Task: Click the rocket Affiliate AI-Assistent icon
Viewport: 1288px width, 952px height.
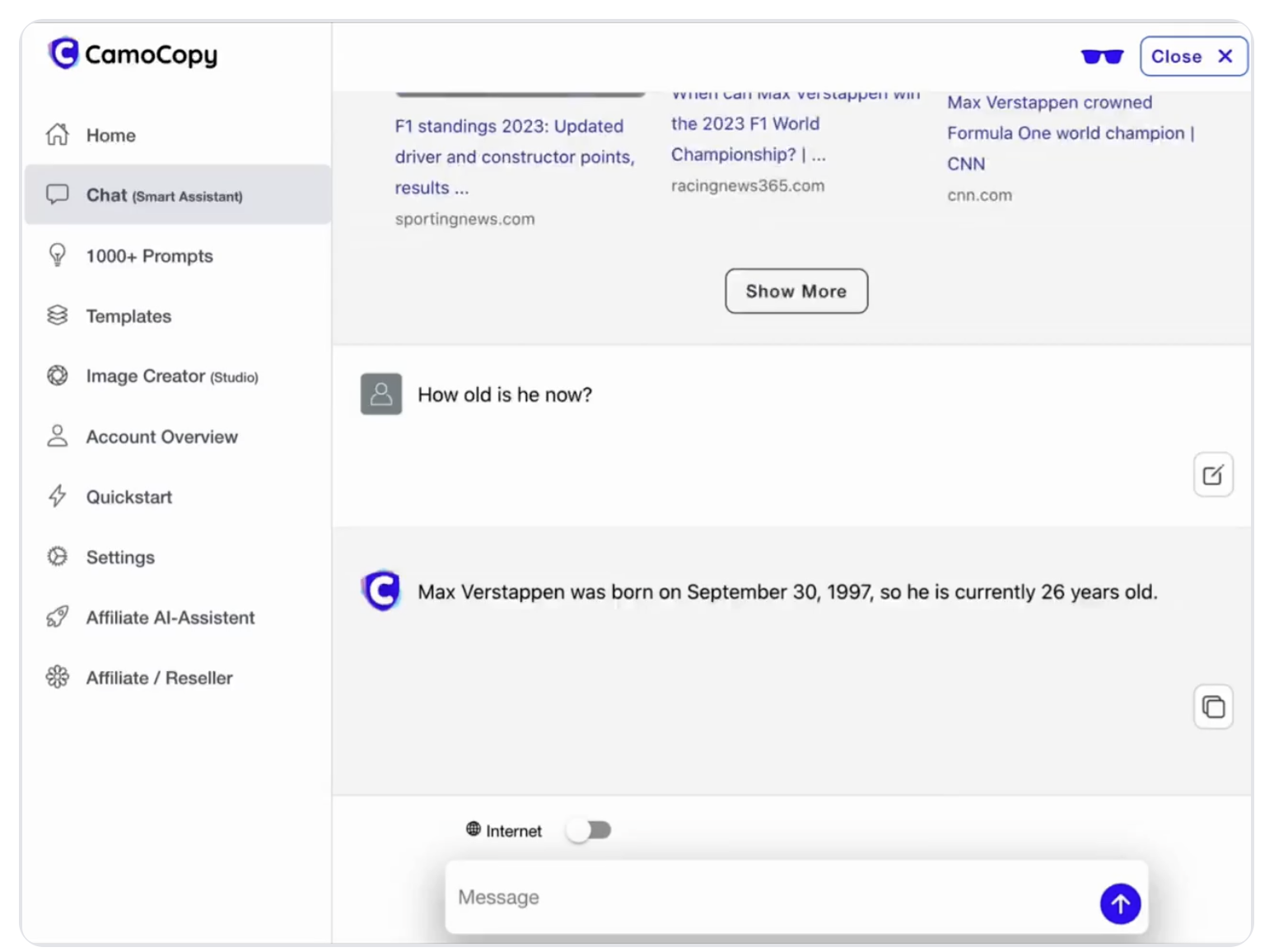Action: [x=57, y=617]
